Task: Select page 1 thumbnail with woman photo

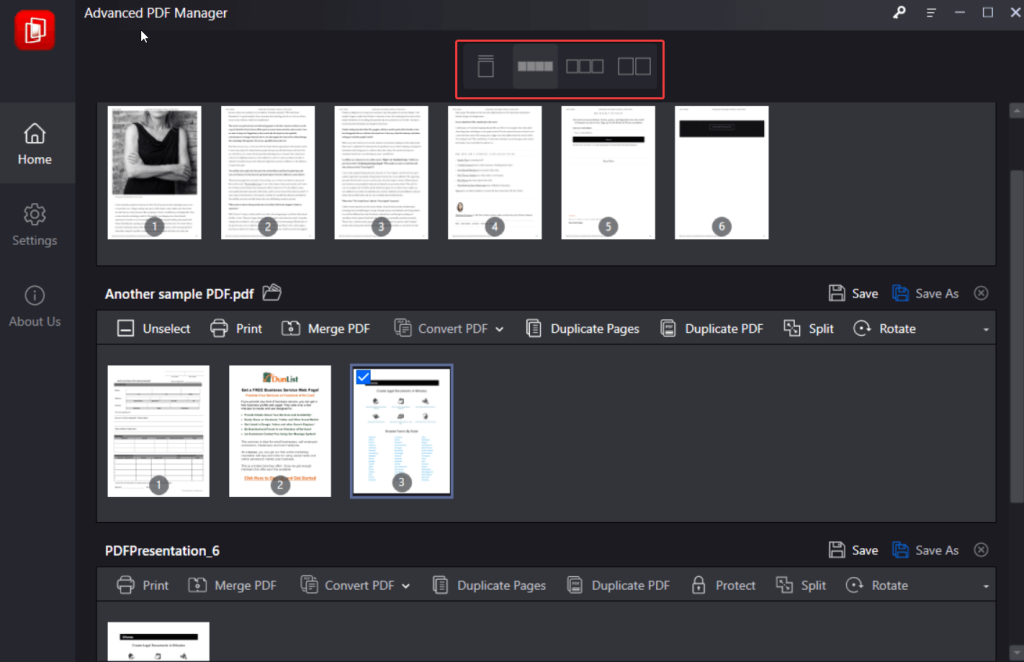Action: pyautogui.click(x=155, y=172)
